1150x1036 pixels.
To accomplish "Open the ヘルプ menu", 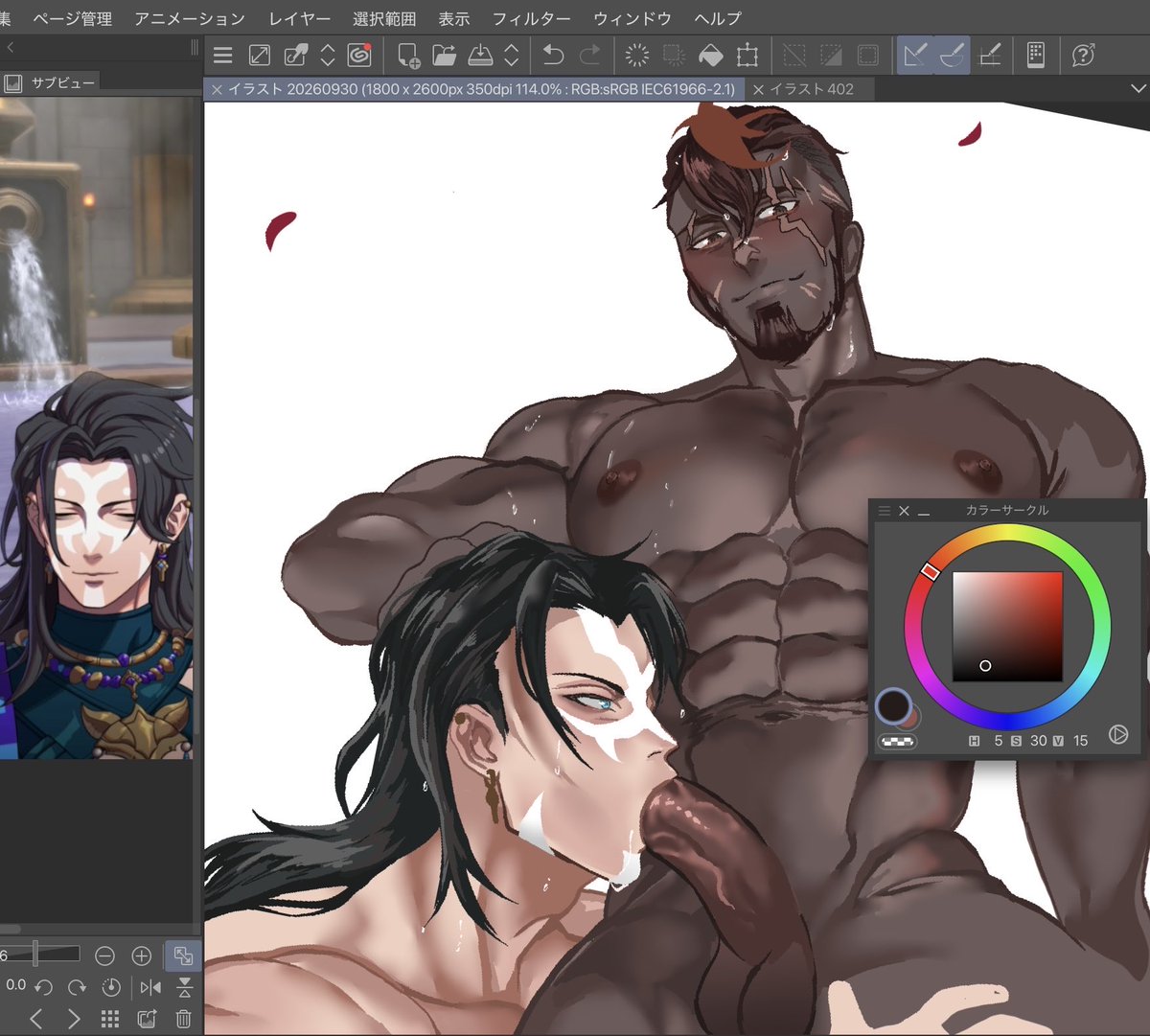I will click(x=718, y=18).
